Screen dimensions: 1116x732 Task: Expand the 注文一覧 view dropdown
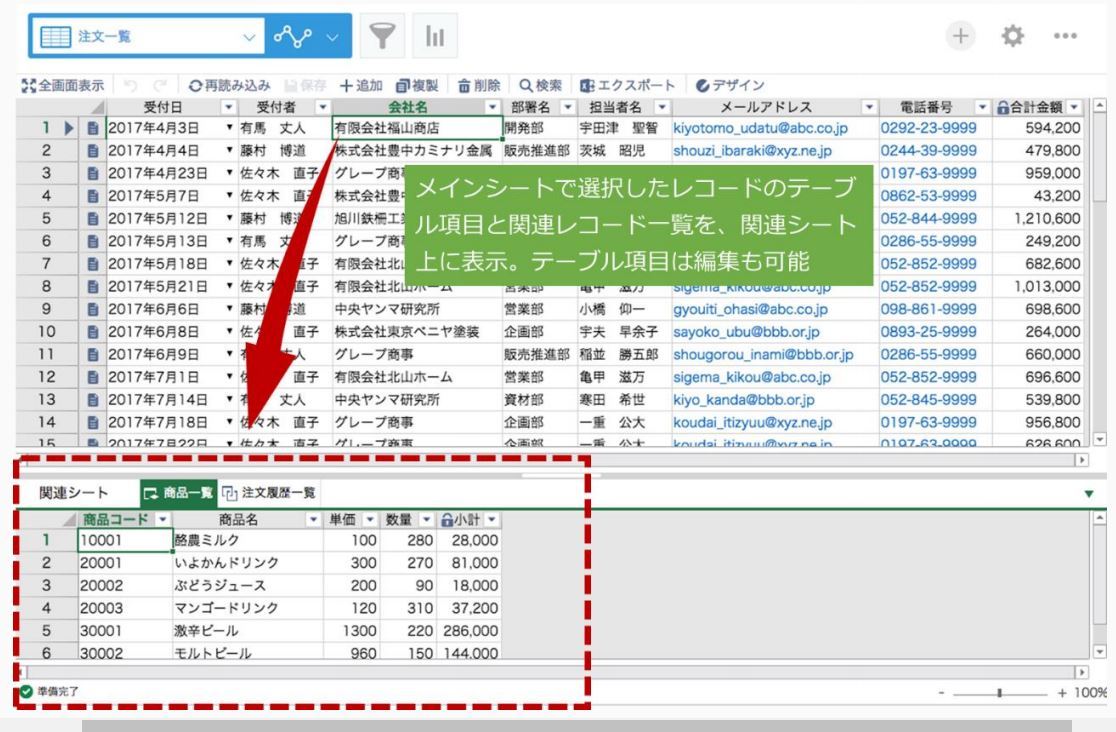click(x=249, y=37)
